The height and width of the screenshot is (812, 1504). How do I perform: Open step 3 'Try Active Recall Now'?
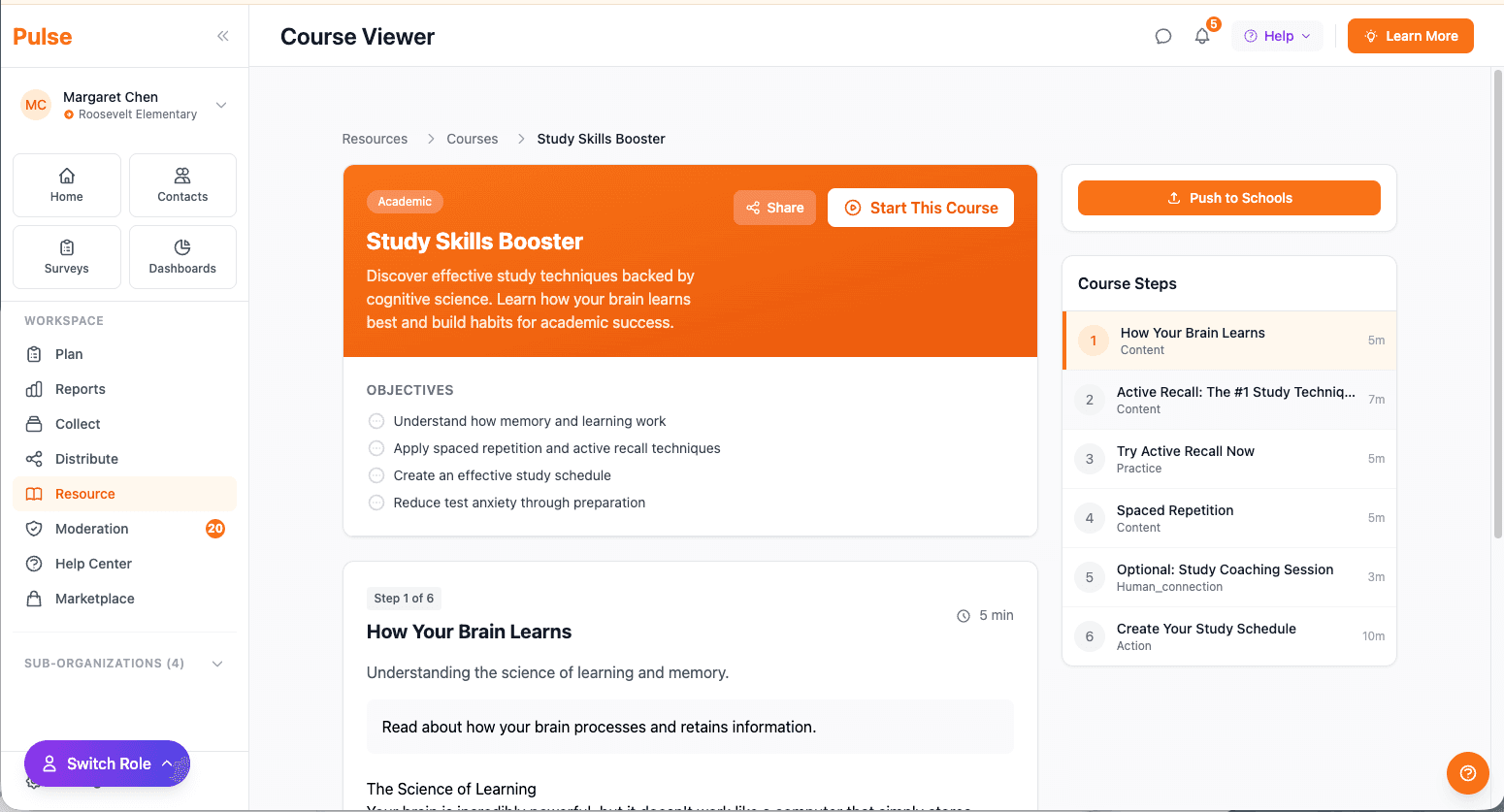pyautogui.click(x=1228, y=458)
